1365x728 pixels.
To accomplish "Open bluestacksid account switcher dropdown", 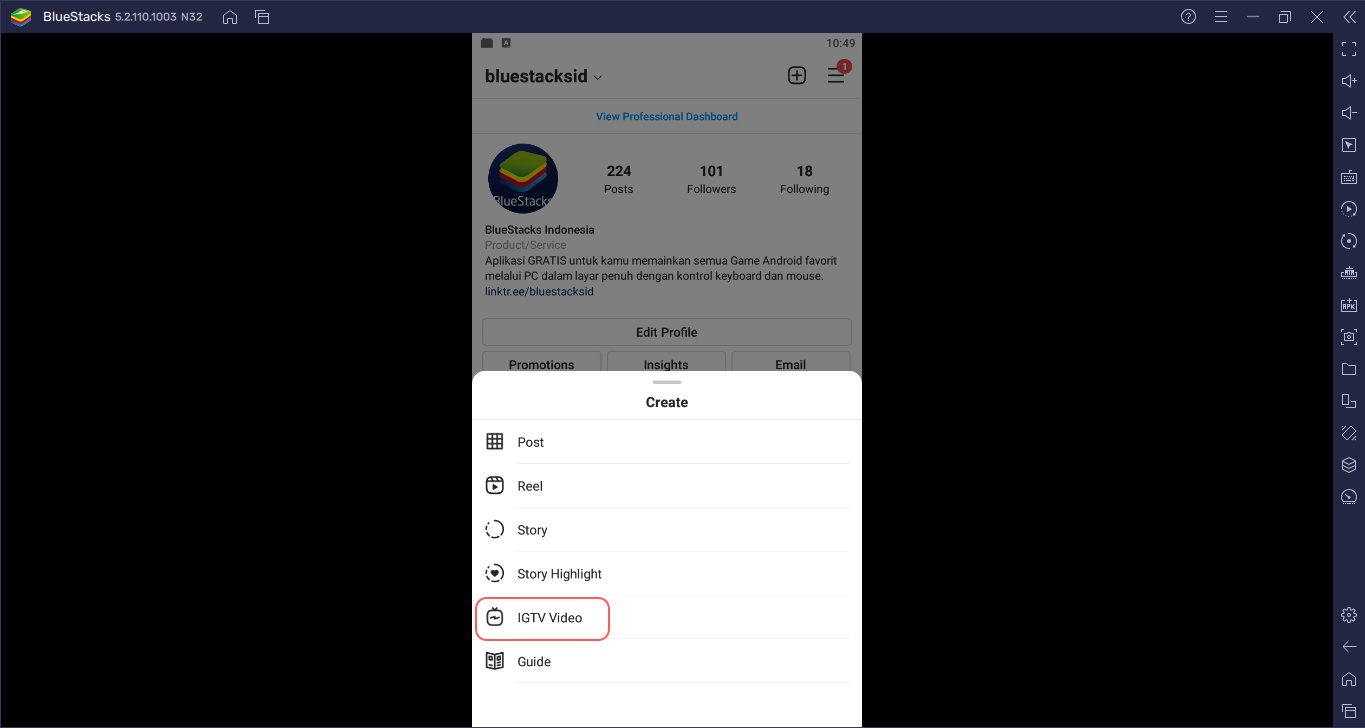I will pyautogui.click(x=544, y=77).
